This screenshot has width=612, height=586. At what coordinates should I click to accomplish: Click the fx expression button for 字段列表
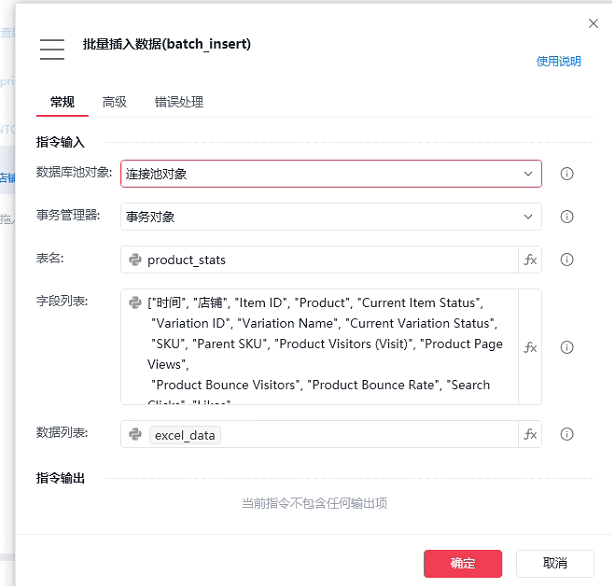[x=530, y=347]
